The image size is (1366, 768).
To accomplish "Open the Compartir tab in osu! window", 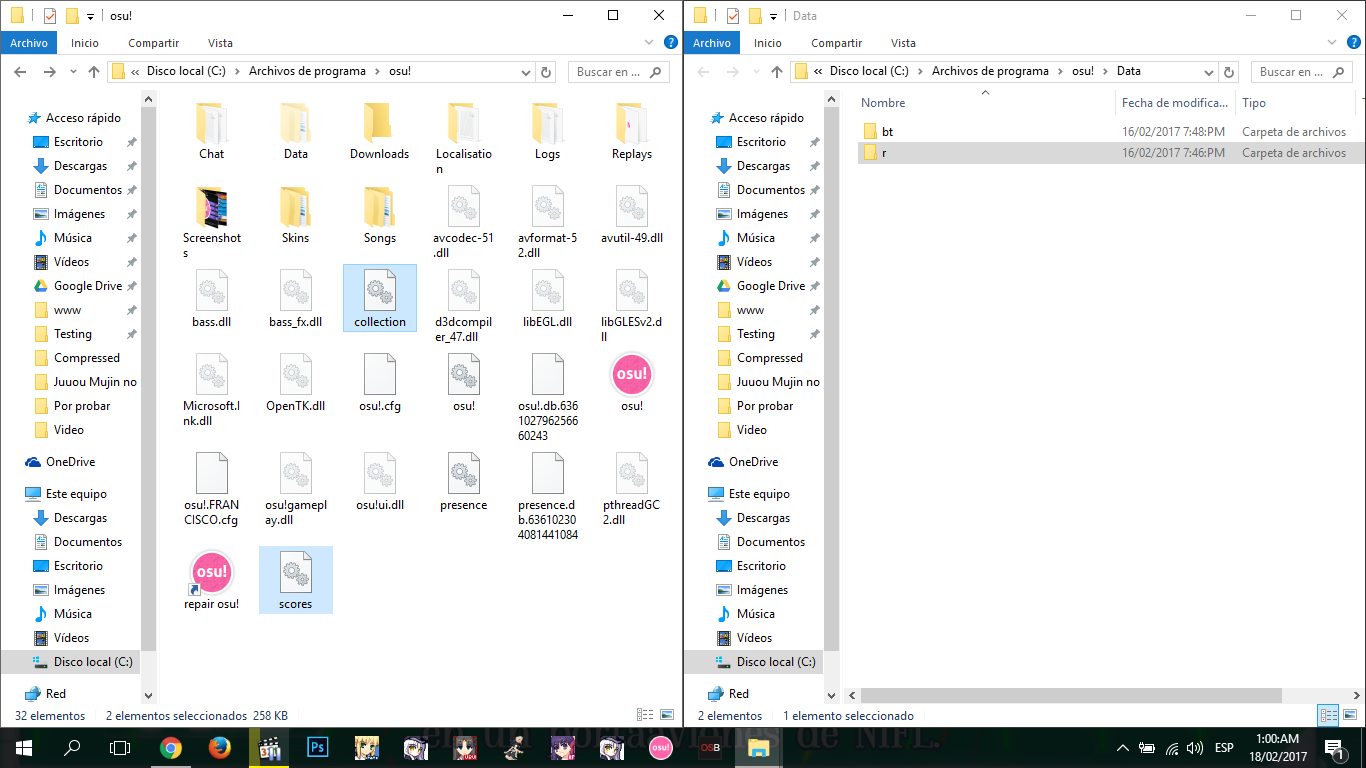I will 154,43.
